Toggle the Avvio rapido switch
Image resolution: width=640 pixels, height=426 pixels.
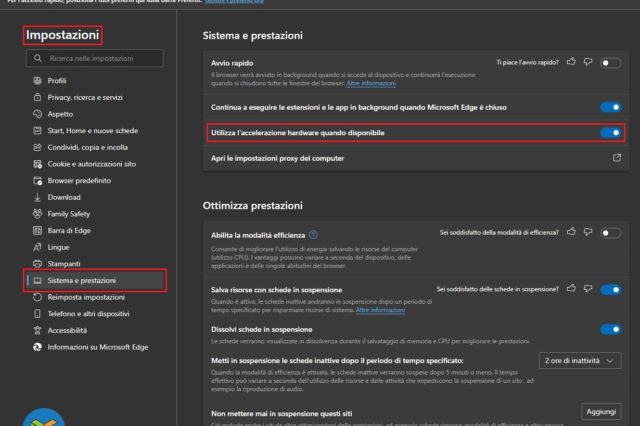click(610, 62)
